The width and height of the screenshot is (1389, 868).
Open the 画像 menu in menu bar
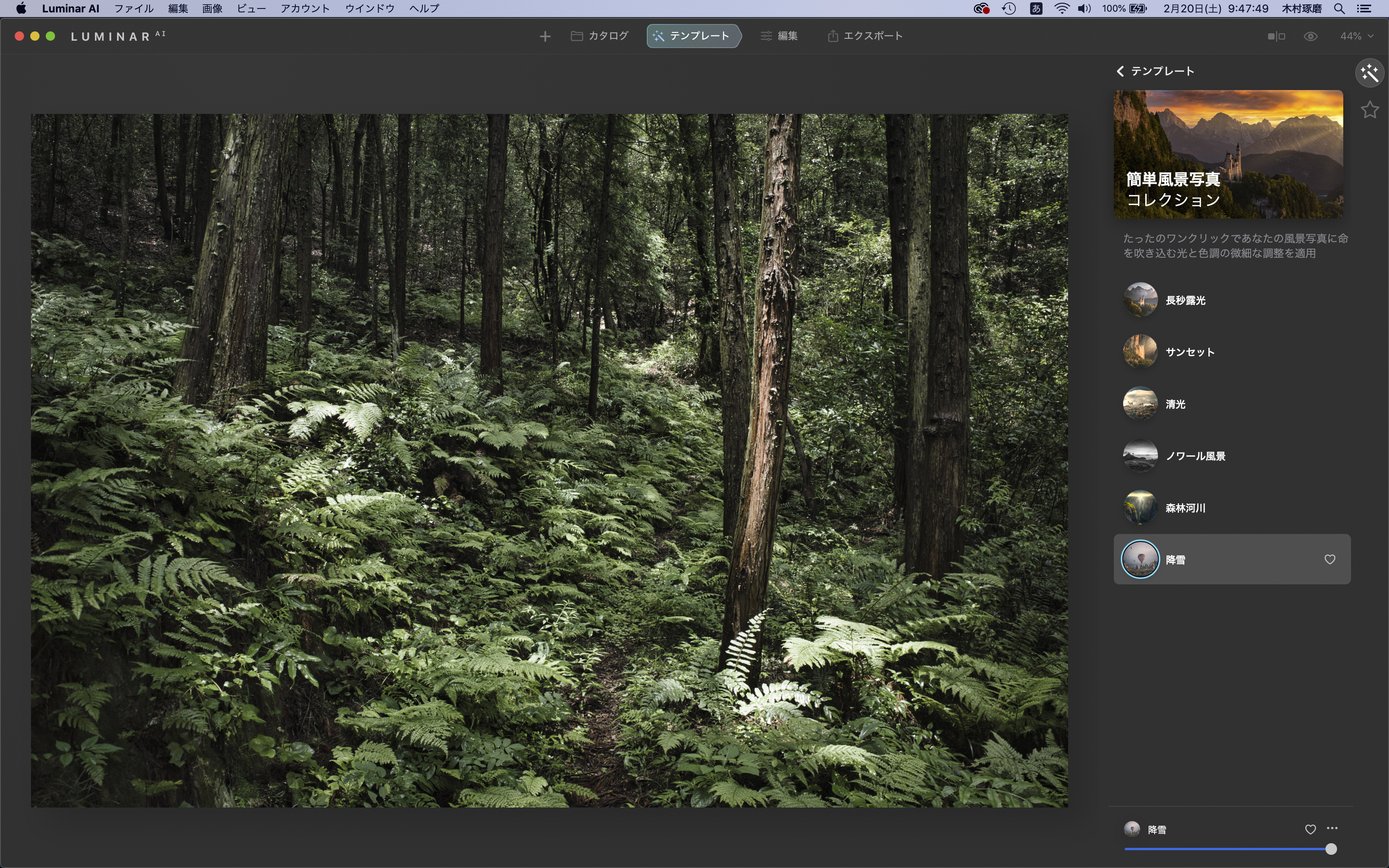[x=212, y=9]
